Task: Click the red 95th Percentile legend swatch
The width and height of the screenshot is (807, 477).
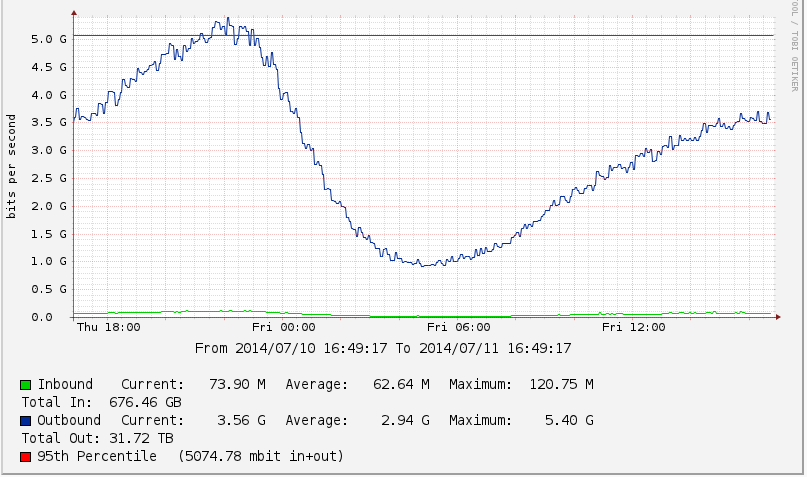Action: click(x=25, y=457)
